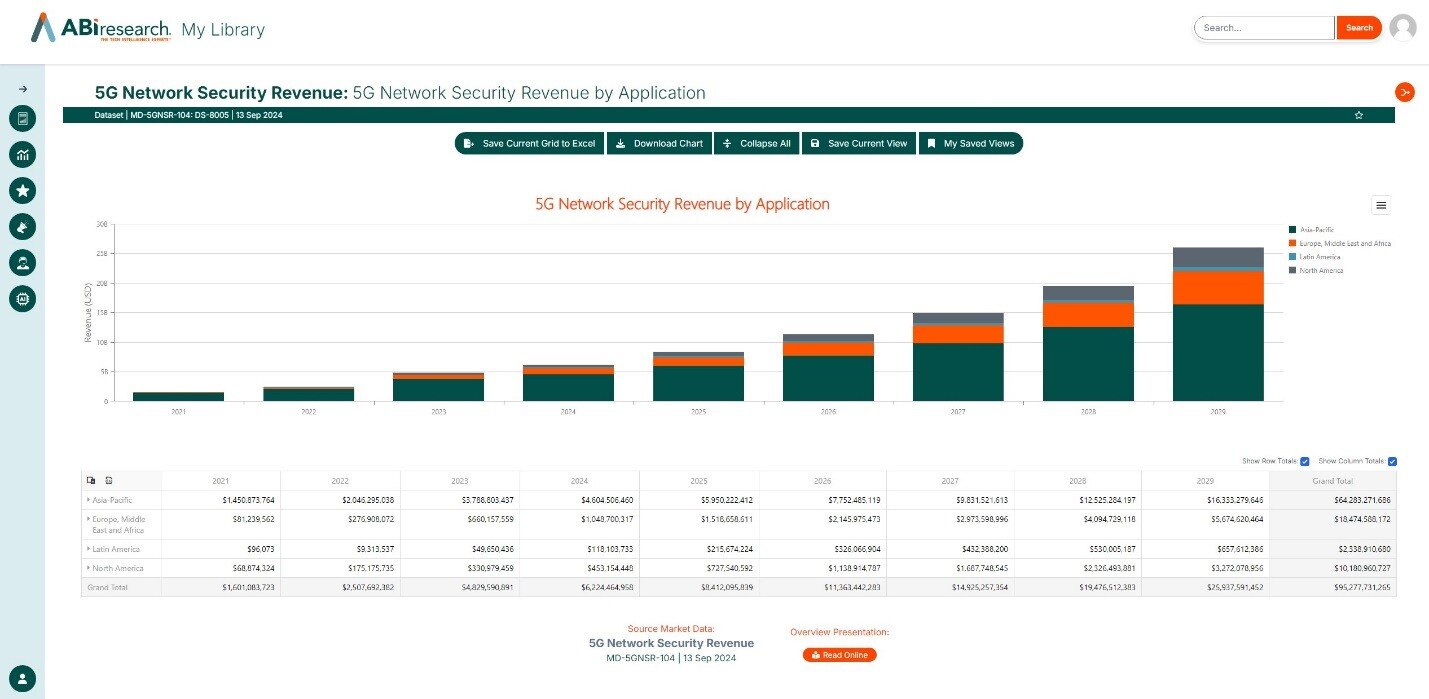Toggle North America series in chart legend
This screenshot has width=1429, height=699.
point(1321,271)
